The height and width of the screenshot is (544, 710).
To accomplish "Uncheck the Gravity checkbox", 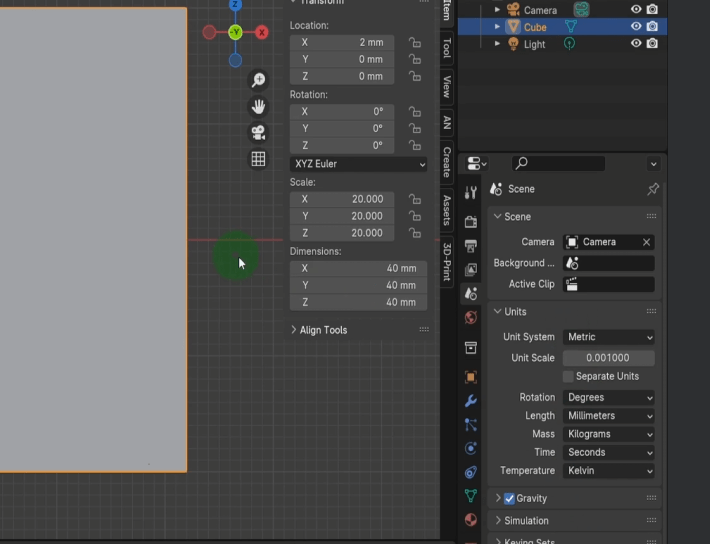I will [x=509, y=498].
